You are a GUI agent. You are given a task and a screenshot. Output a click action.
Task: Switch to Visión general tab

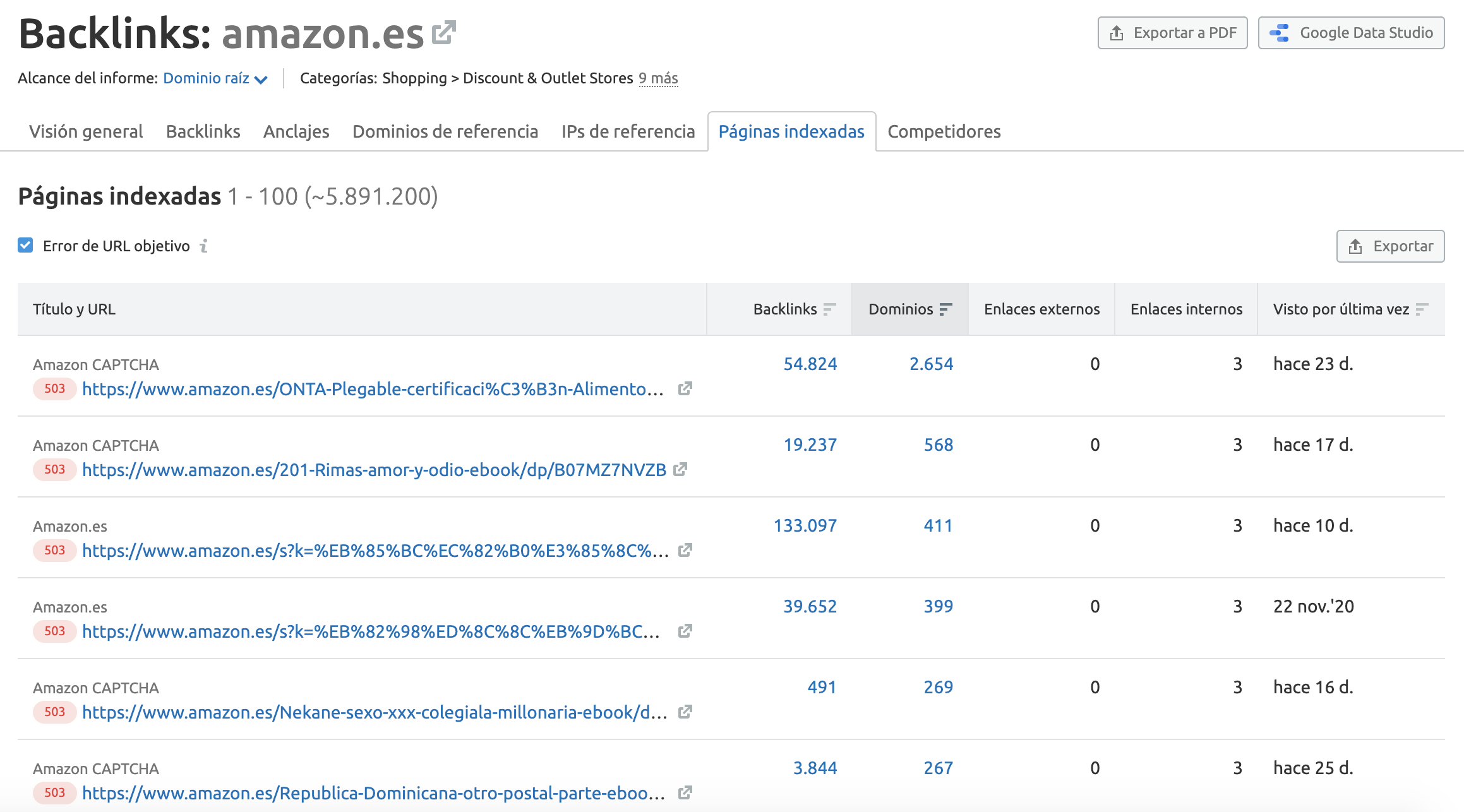[x=86, y=131]
